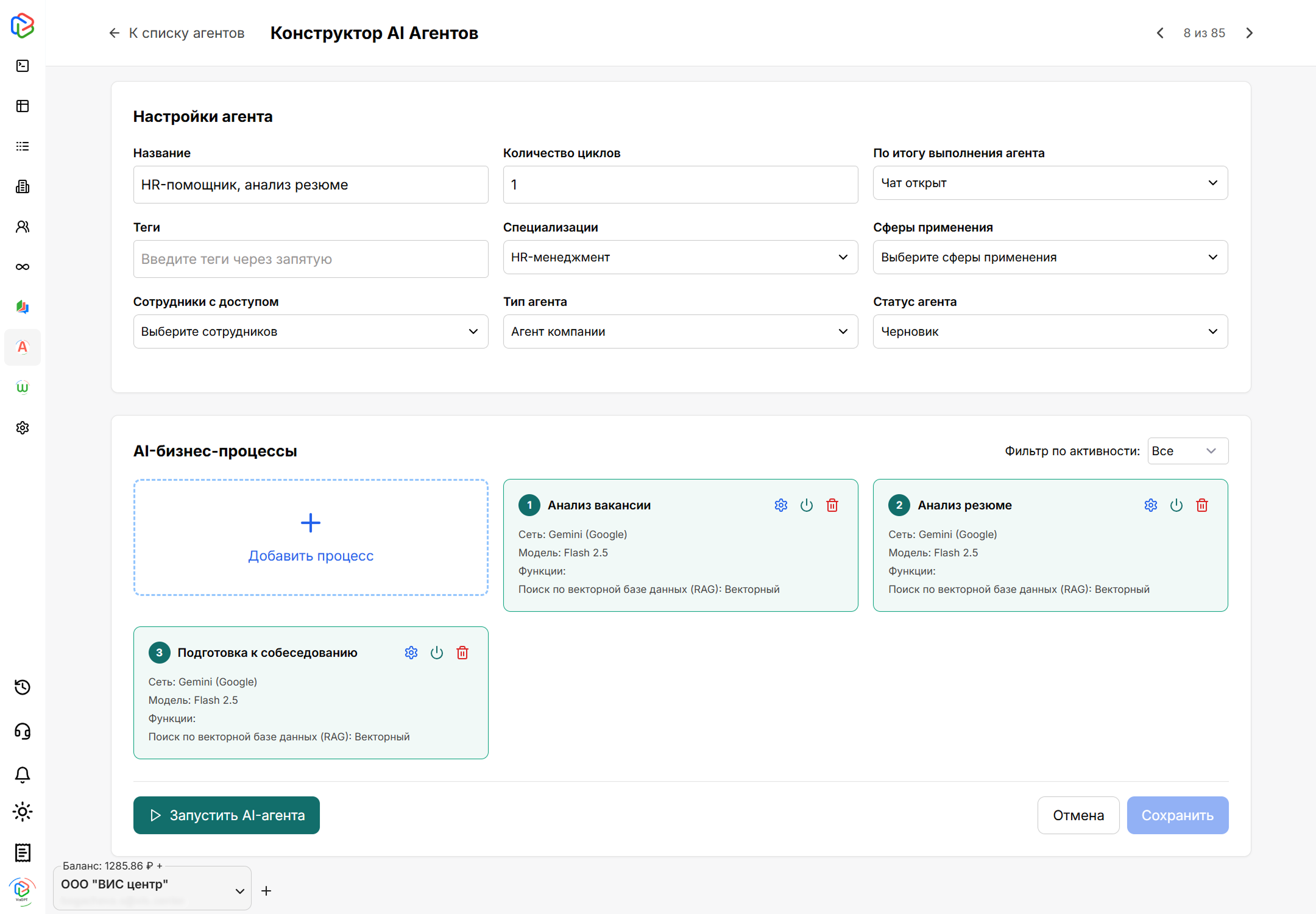
Task: Open the infinity icon in the sidebar
Action: pos(23,266)
